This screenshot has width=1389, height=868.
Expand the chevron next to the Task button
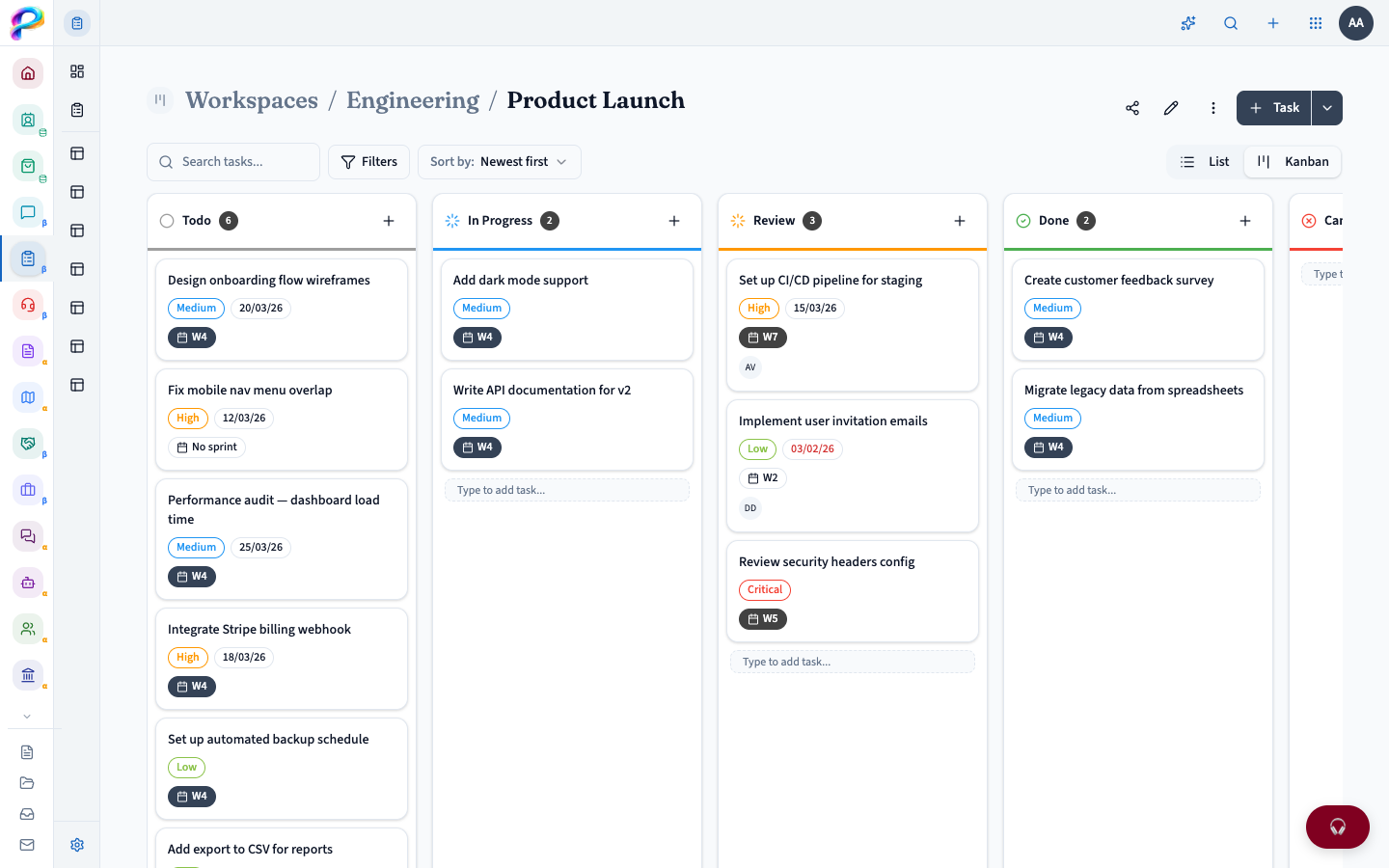pyautogui.click(x=1327, y=108)
